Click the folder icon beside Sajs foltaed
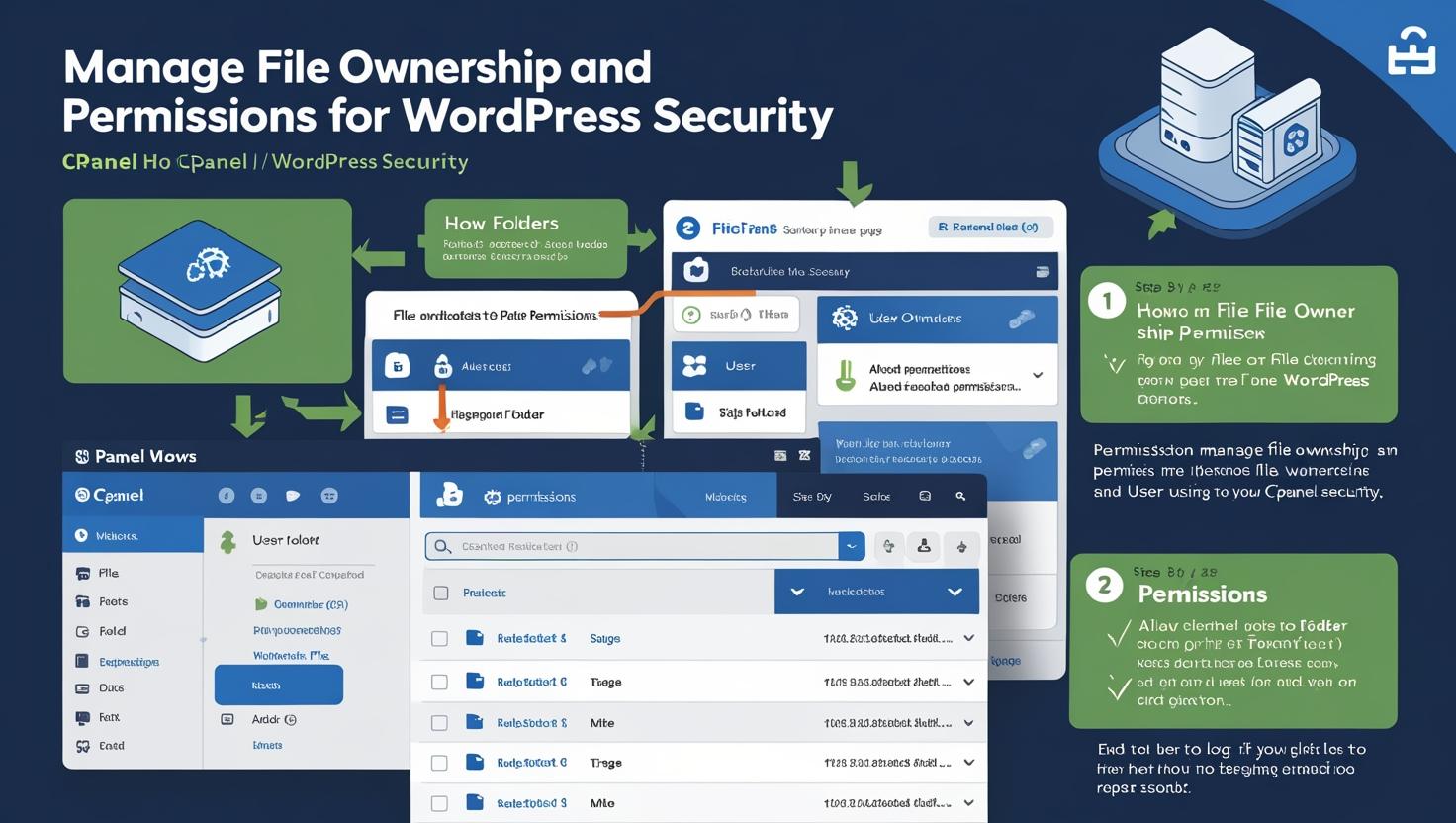This screenshot has height=823, width=1456. click(695, 411)
